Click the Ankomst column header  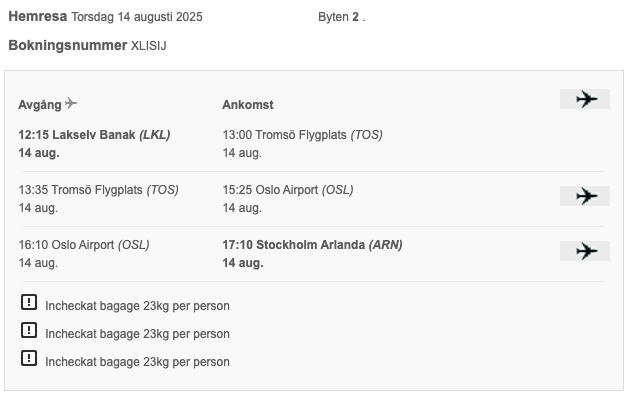(x=248, y=105)
